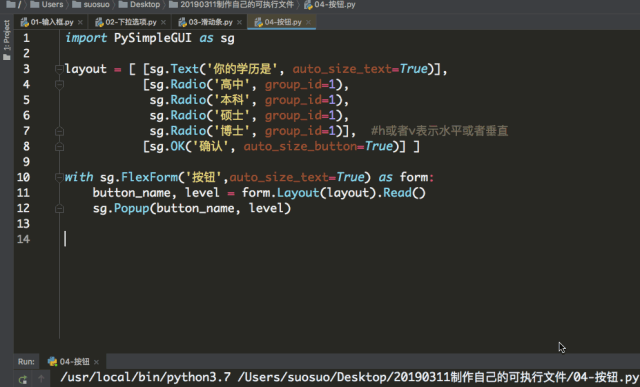Click the Python file icon on 03-滑动条.py tab
Viewport: 640px width, 387px height.
click(x=182, y=22)
